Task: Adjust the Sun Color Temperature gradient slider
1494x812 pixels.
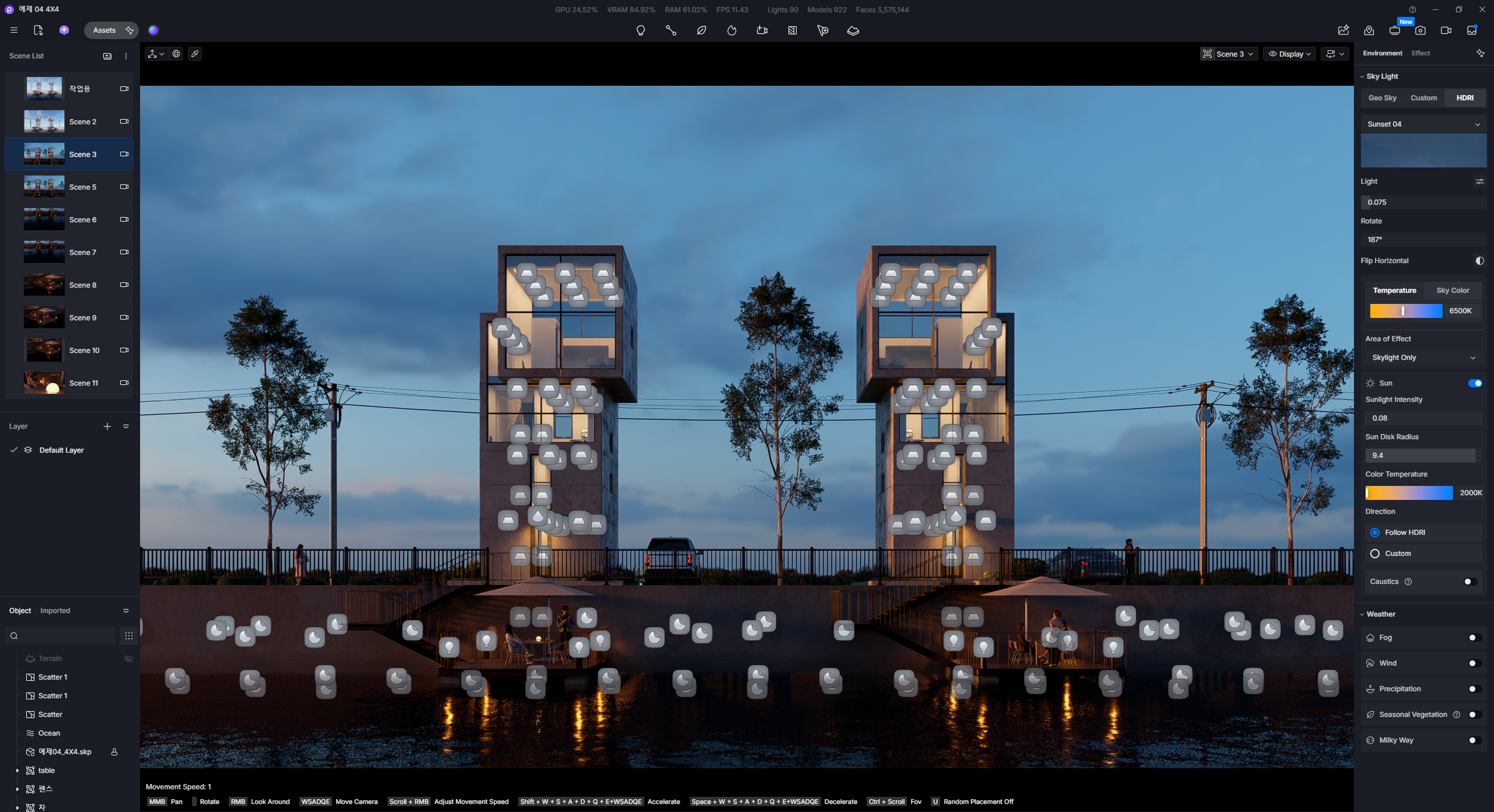Action: point(1409,493)
